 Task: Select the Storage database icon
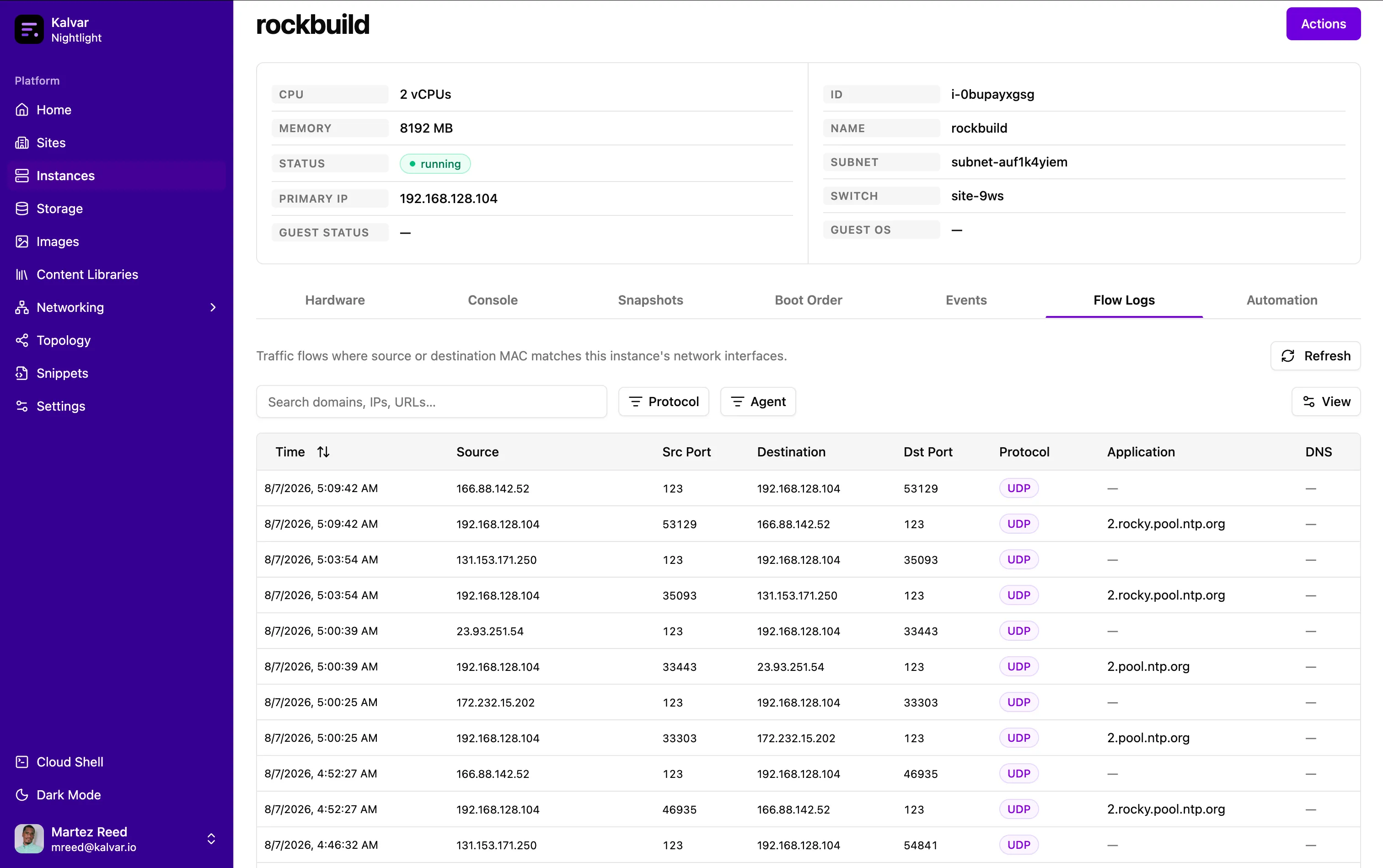(x=22, y=209)
